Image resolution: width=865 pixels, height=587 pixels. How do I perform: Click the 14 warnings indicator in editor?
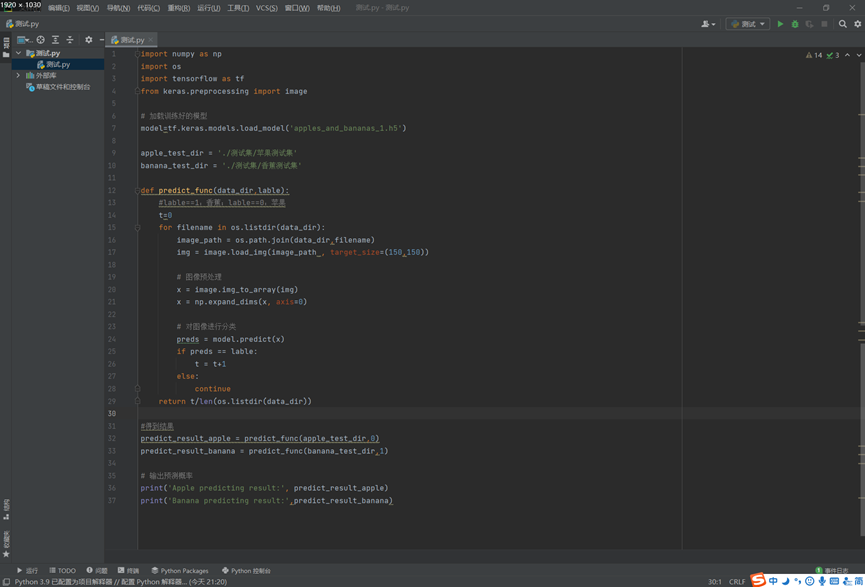[x=814, y=55]
